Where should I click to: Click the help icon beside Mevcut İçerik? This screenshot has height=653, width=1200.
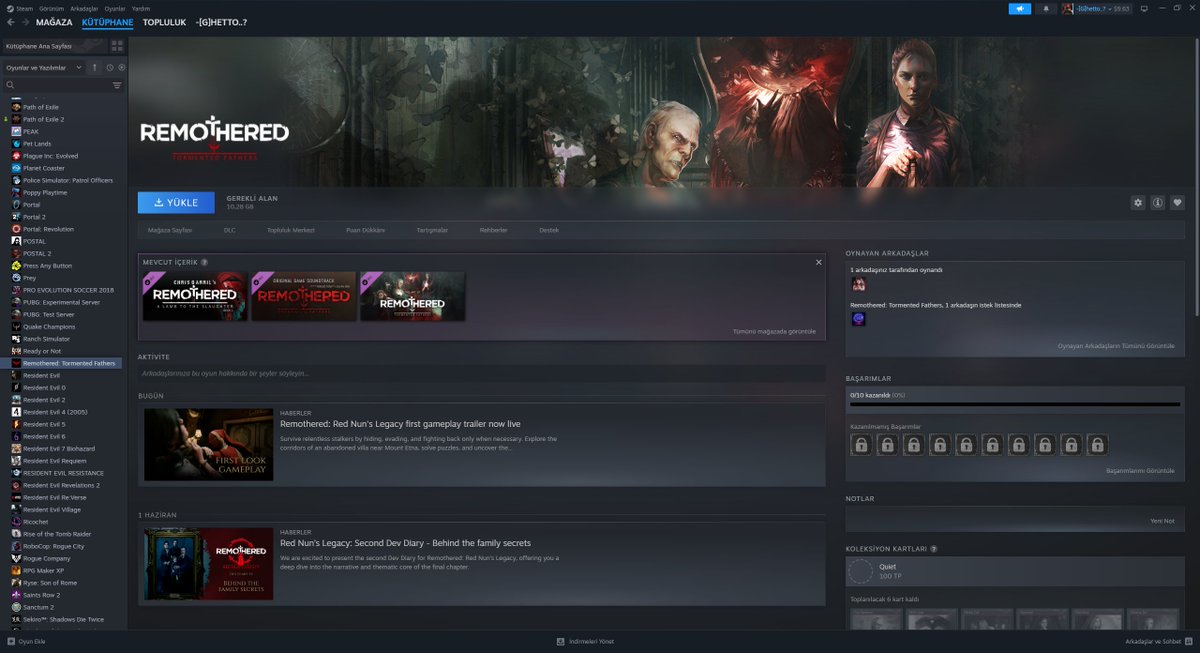[x=204, y=262]
